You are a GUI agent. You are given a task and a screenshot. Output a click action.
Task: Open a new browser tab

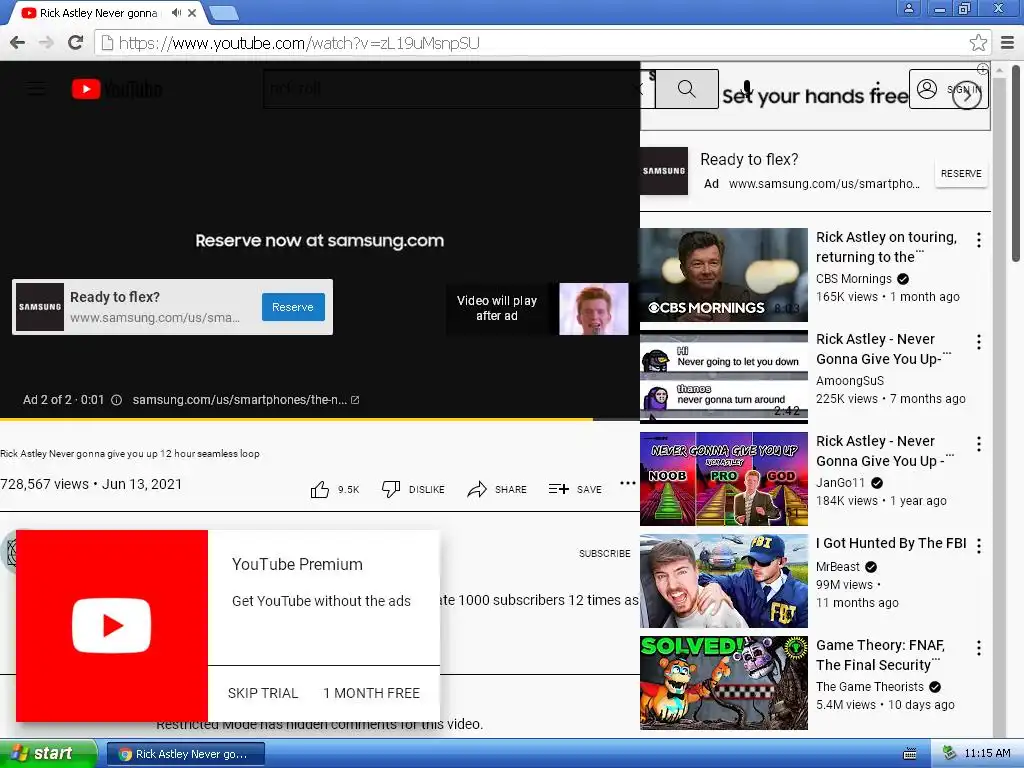(x=224, y=13)
